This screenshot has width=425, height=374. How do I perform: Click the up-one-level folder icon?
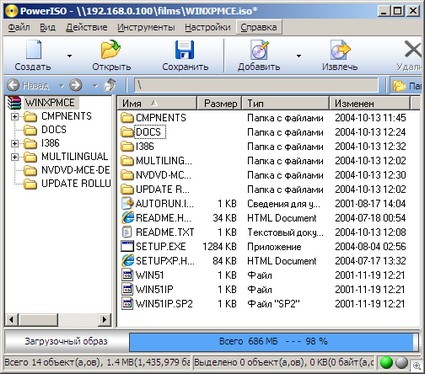pos(110,85)
